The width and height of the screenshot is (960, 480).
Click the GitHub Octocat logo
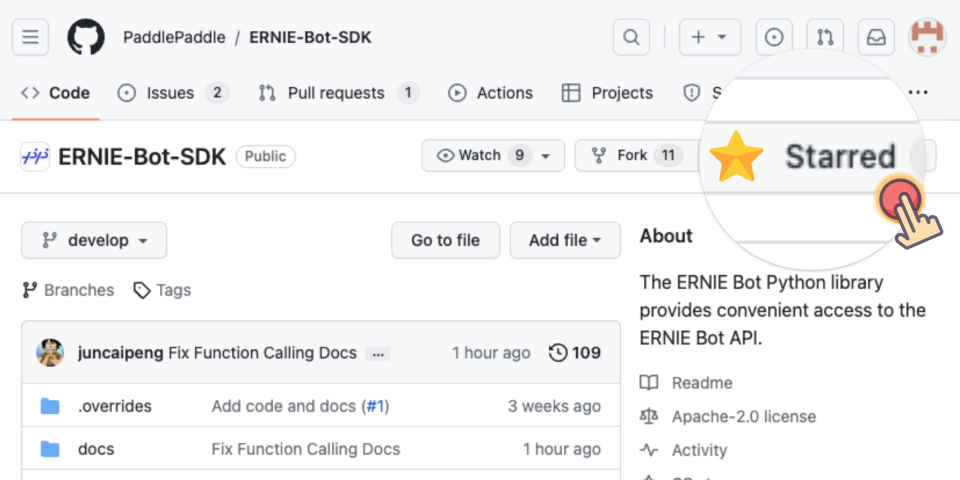pos(86,37)
